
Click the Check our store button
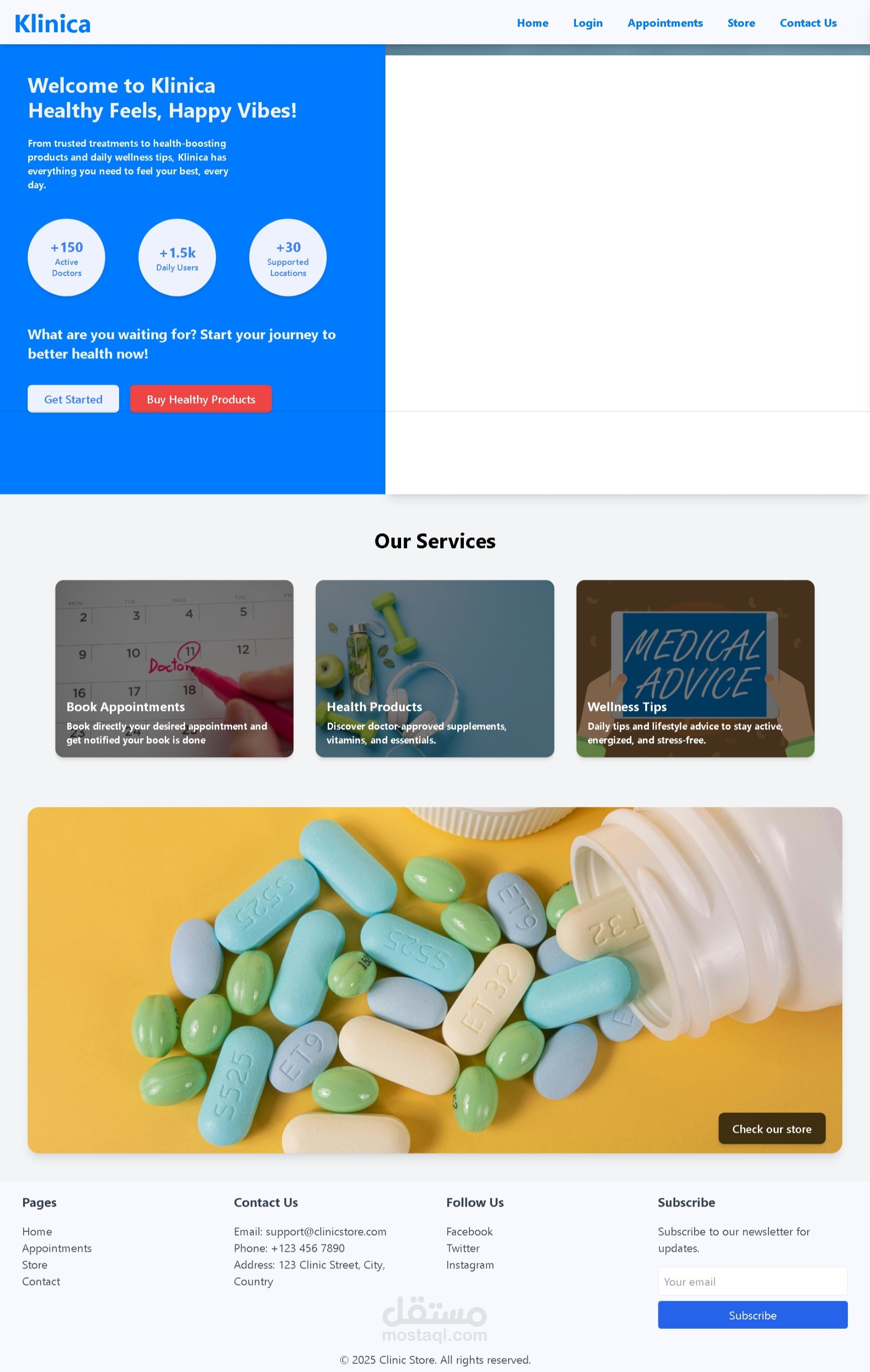click(772, 1128)
